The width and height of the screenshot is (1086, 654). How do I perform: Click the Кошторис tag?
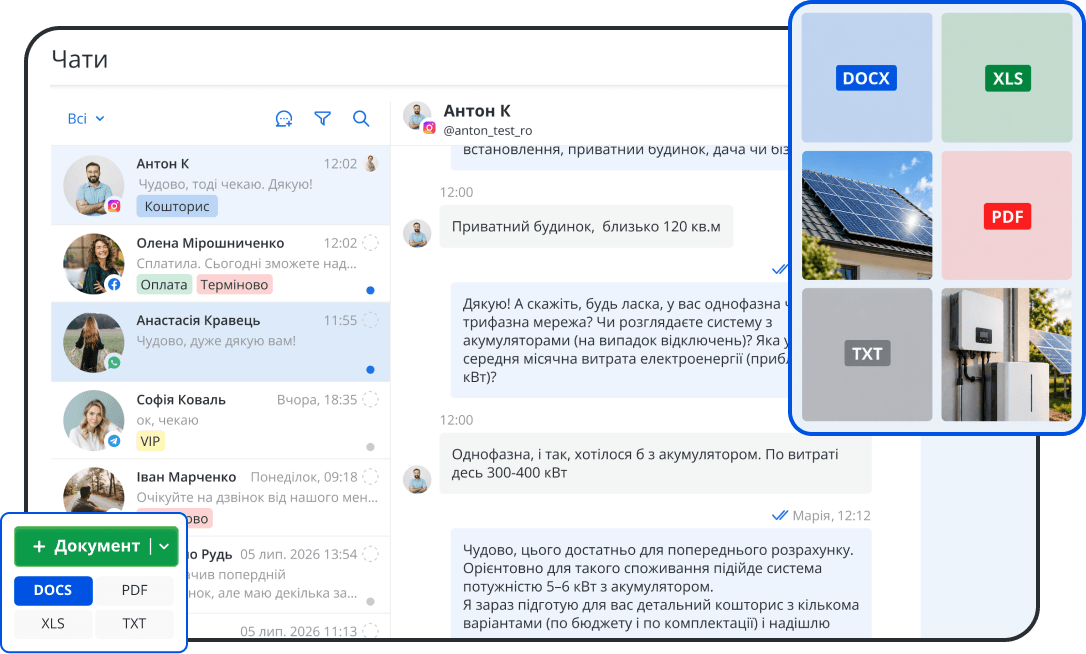177,206
